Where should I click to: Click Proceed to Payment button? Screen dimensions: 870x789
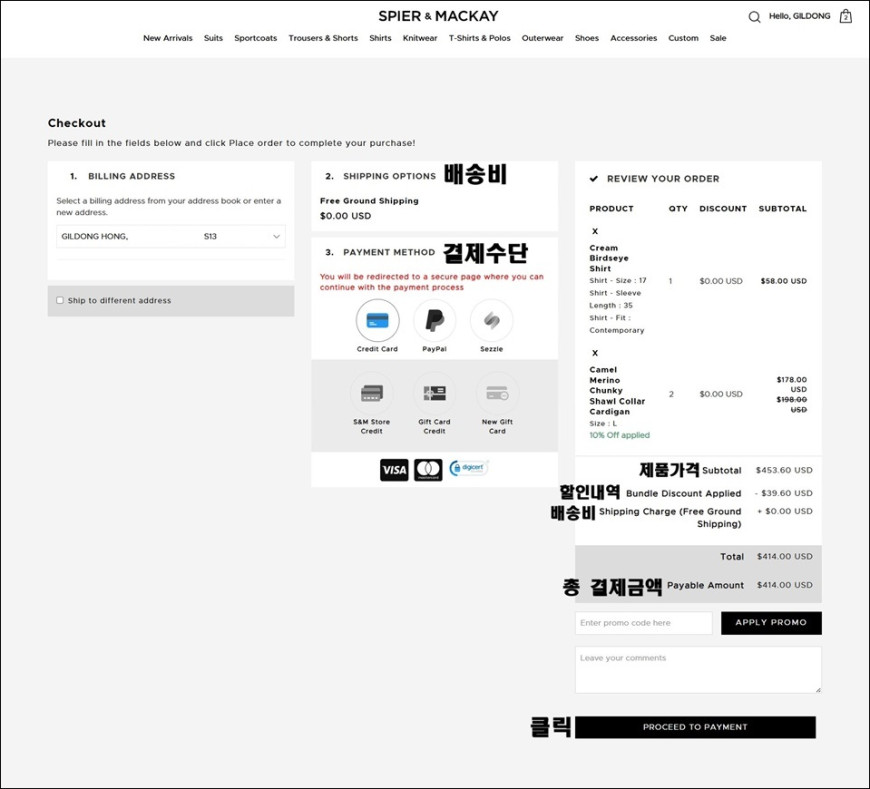point(695,727)
